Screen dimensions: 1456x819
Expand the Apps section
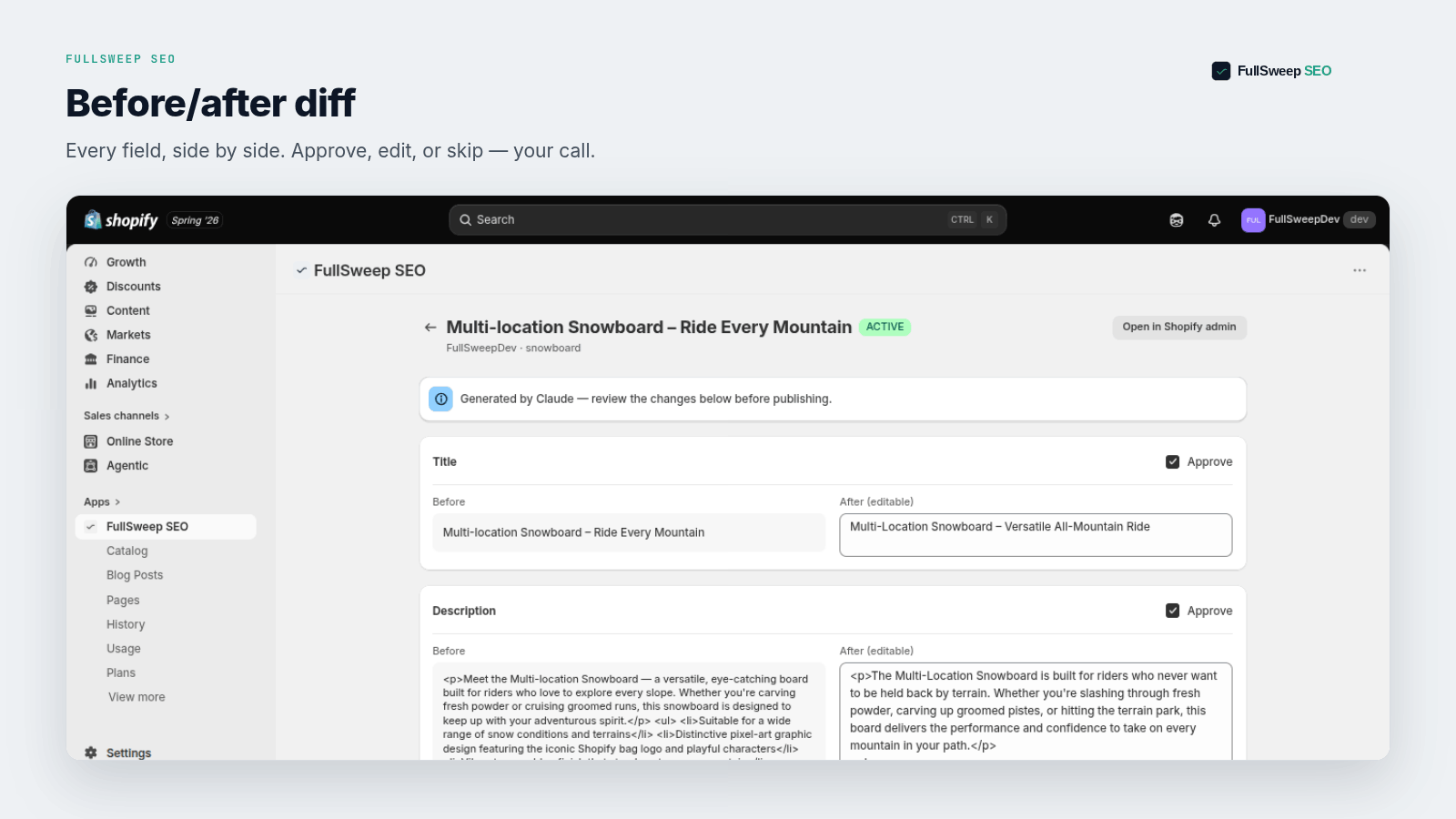(x=102, y=502)
